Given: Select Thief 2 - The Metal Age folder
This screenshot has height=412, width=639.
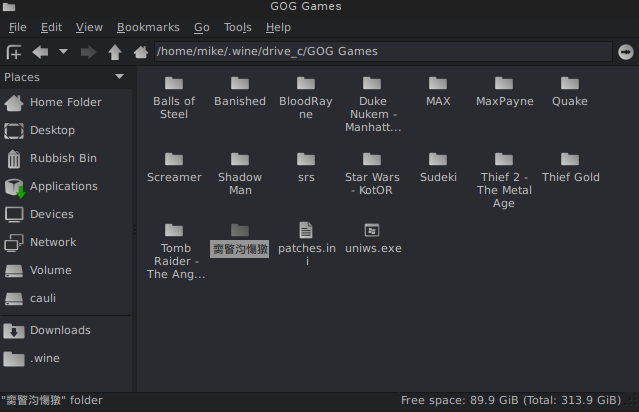Looking at the screenshot, I should tap(504, 181).
